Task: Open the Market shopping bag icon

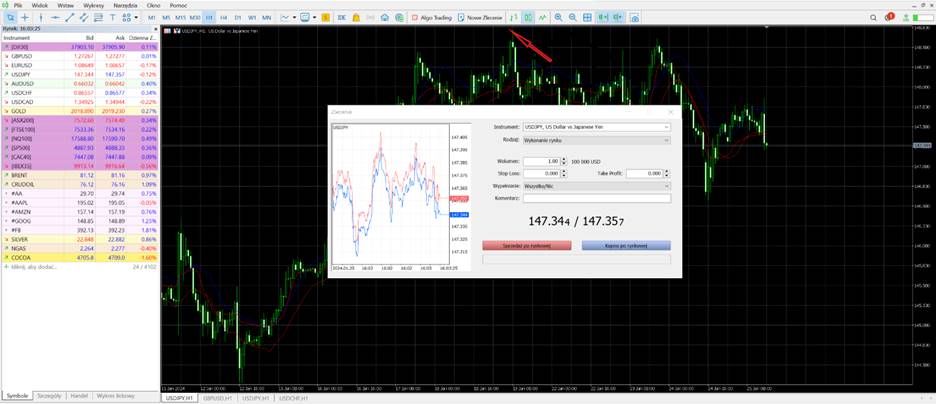Action: (356, 17)
